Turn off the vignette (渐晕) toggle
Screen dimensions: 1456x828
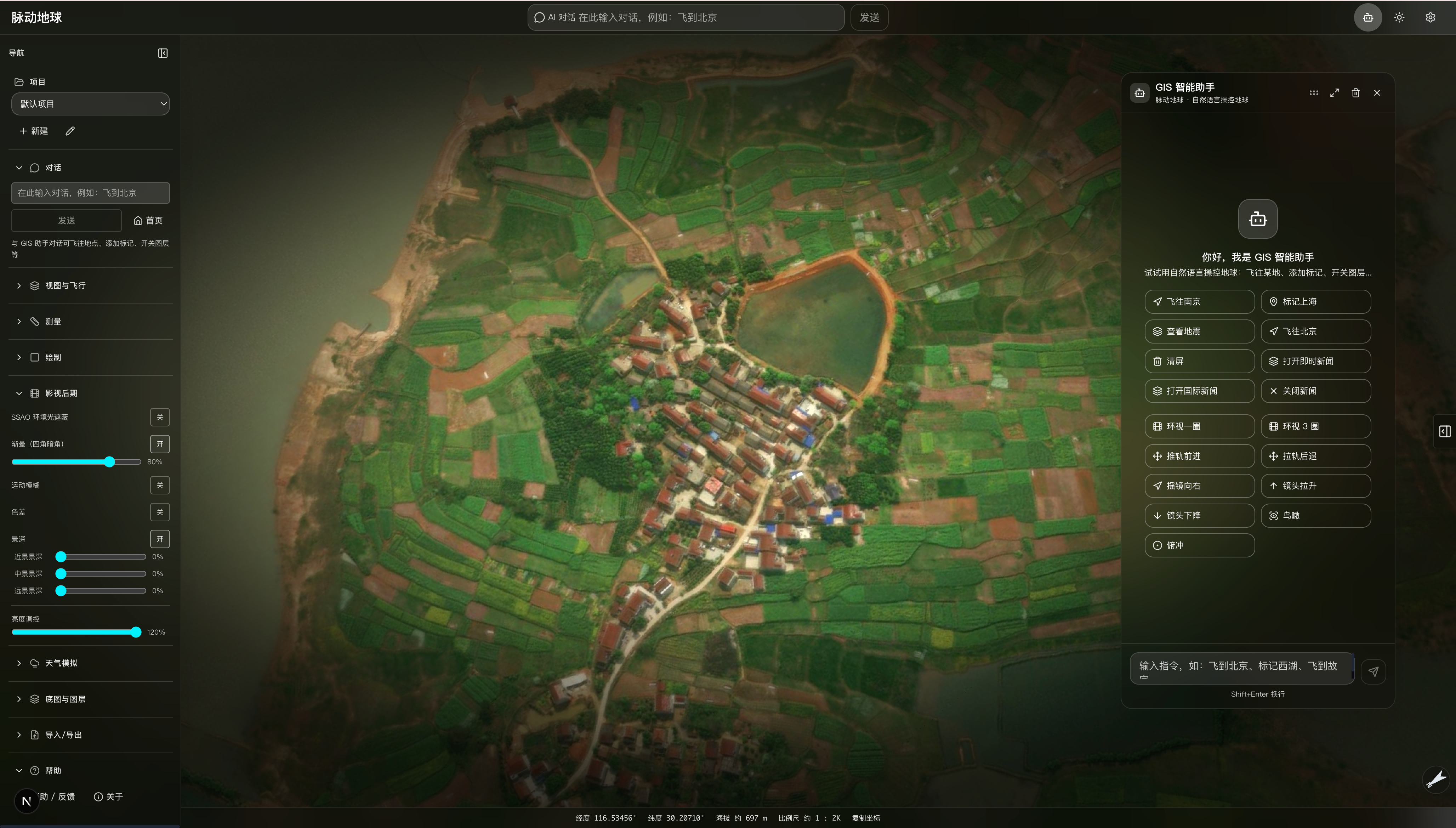click(x=160, y=443)
